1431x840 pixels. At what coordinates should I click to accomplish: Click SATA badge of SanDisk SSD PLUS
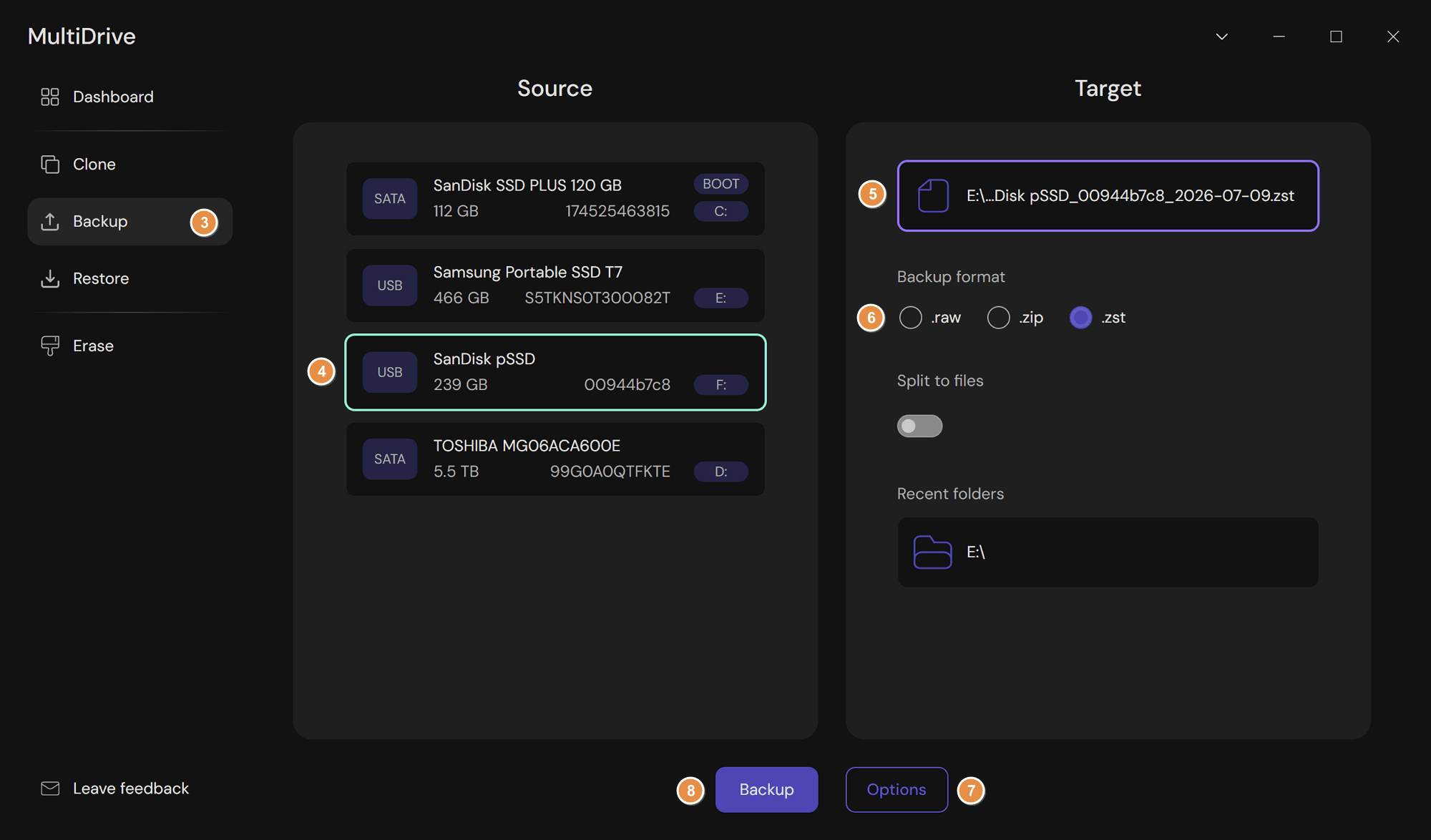point(390,198)
